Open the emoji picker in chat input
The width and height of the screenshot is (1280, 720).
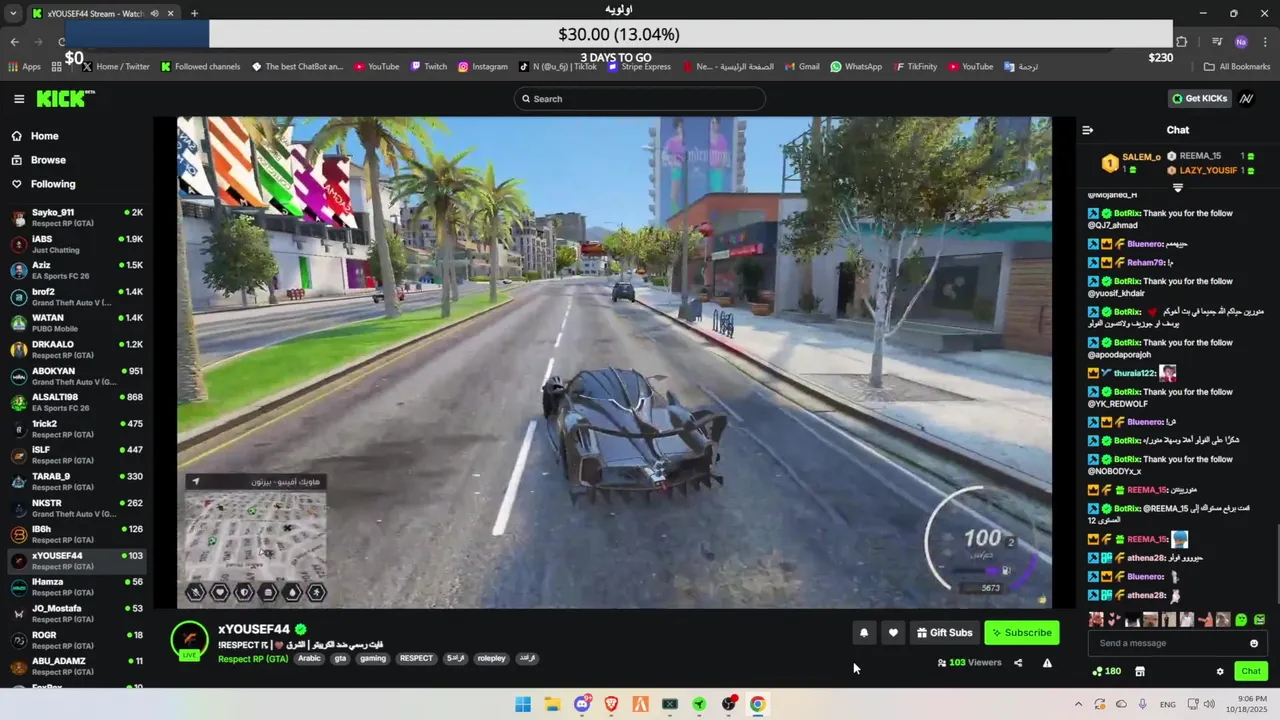tap(1254, 643)
